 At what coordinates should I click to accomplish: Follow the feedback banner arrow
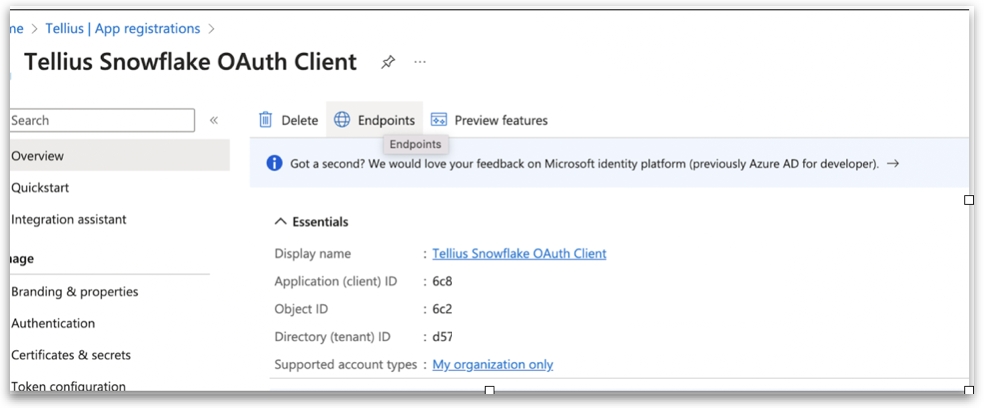point(893,163)
